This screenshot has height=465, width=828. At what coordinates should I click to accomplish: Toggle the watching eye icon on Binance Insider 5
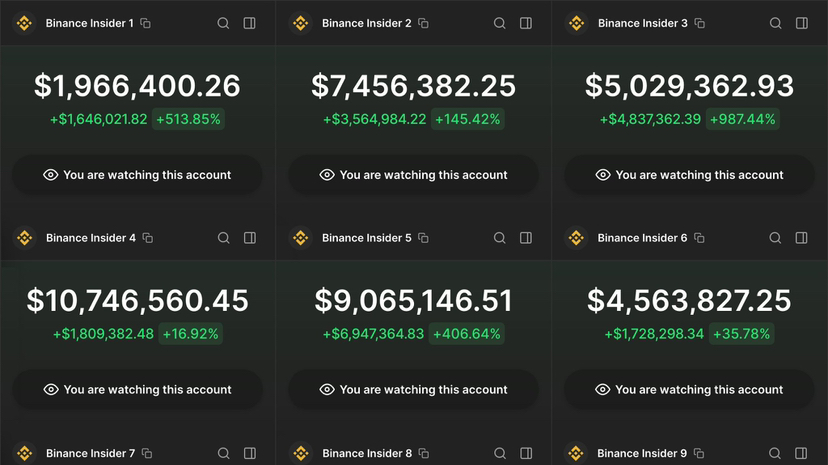pyautogui.click(x=327, y=390)
